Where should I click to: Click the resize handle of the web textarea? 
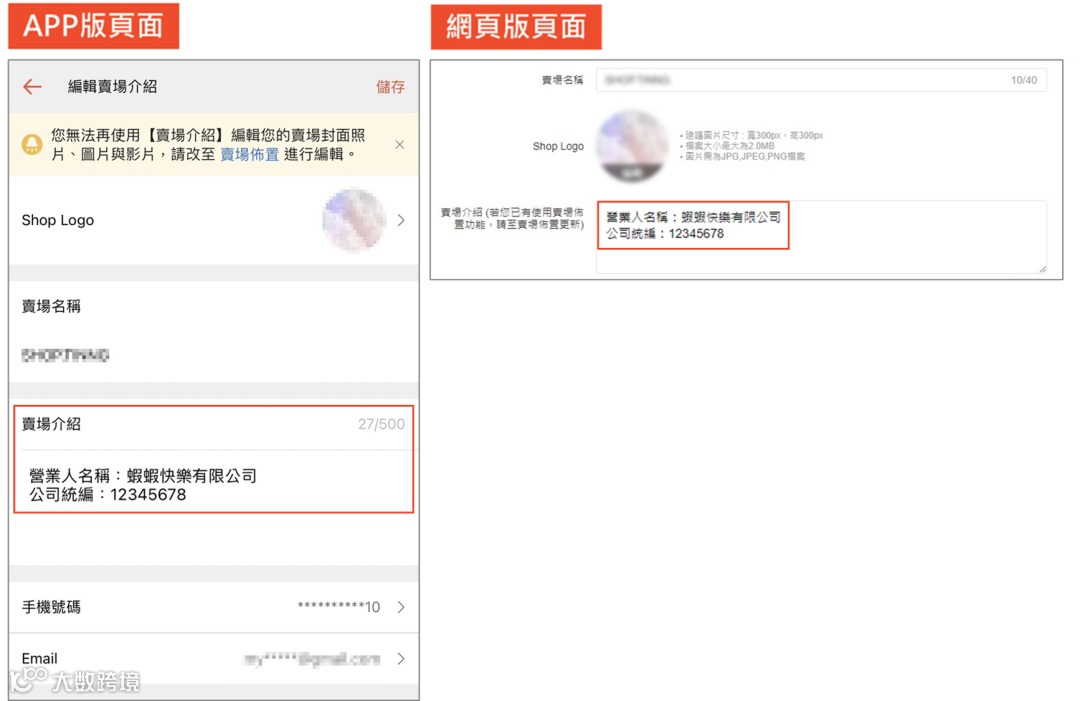1042,268
